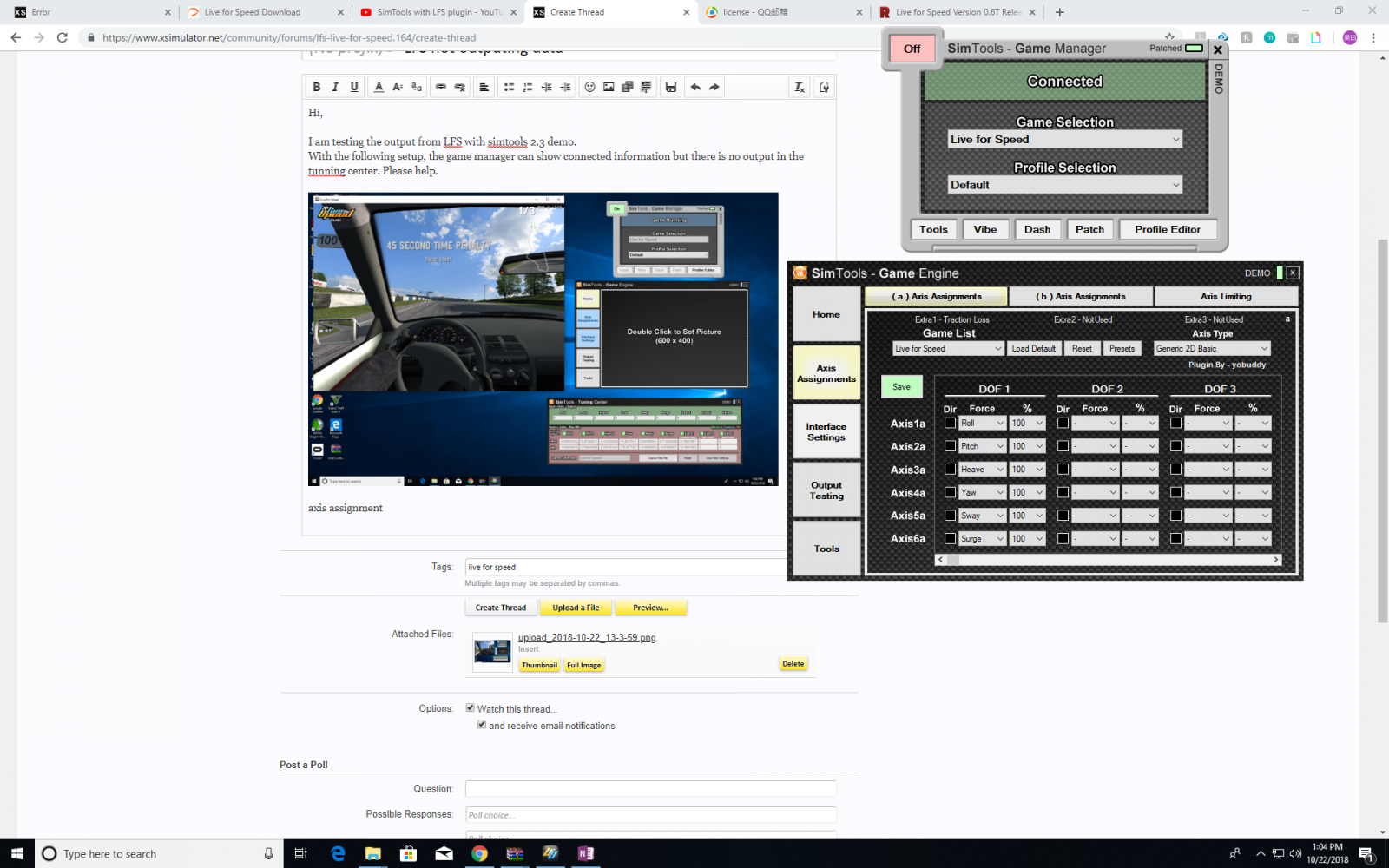Open the font size option
1389x868 pixels.
point(398,87)
